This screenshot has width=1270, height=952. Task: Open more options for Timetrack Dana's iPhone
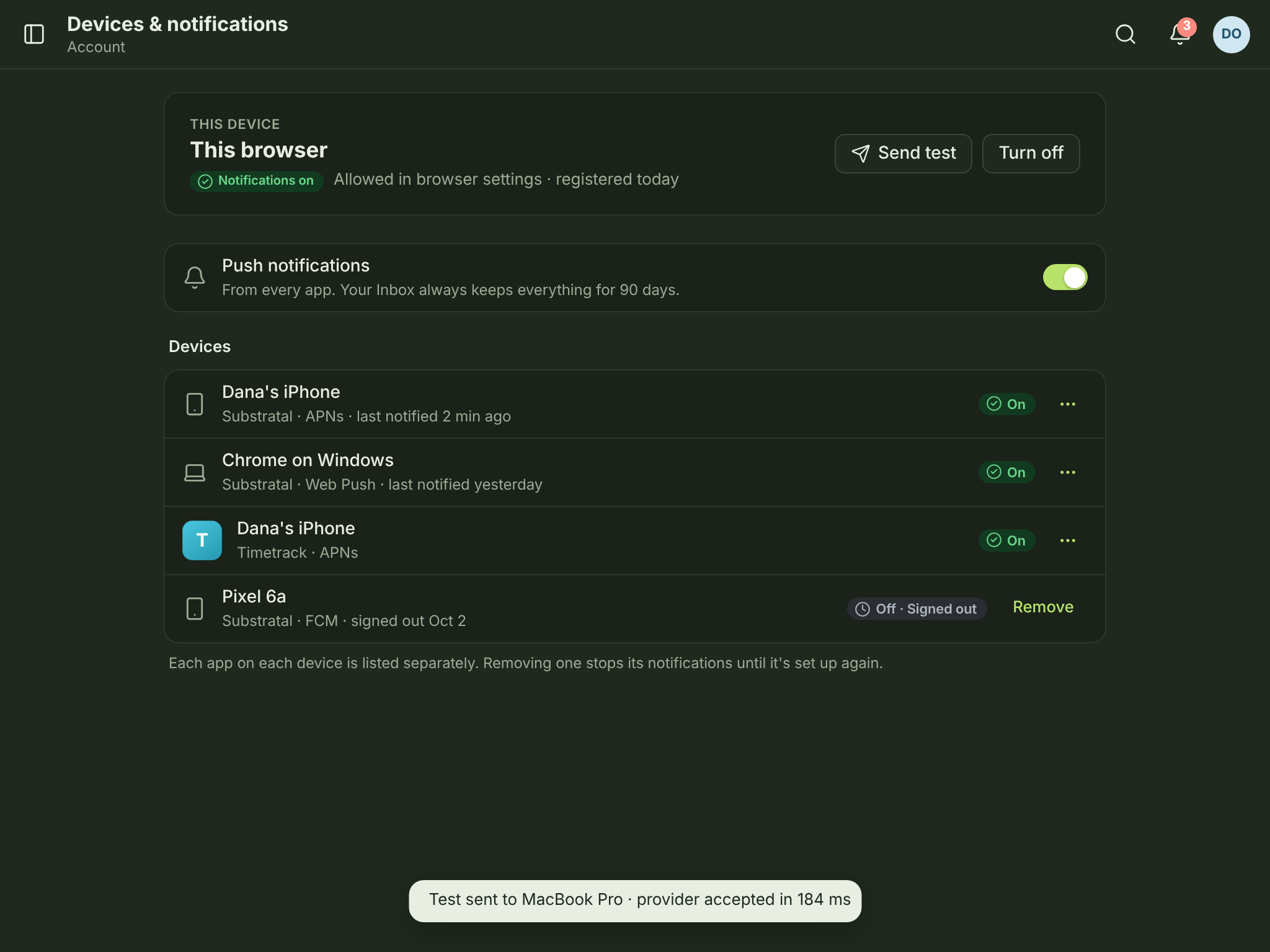click(1068, 540)
